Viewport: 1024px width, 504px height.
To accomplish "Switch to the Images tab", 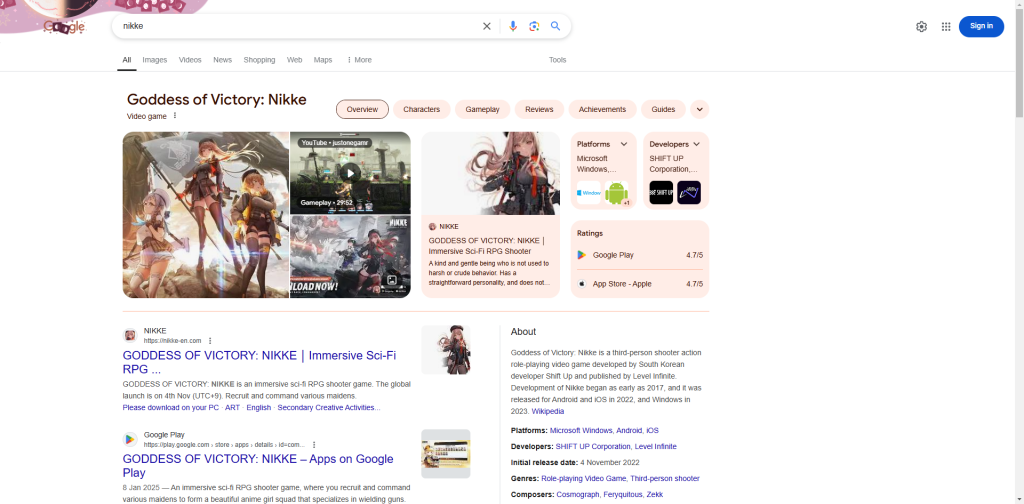I will pos(154,60).
